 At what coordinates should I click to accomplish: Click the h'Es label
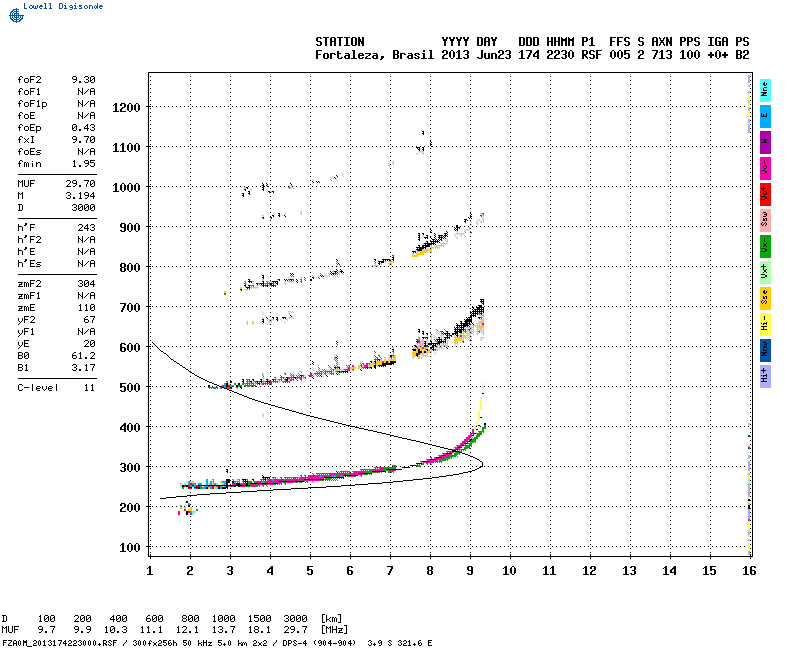[x=29, y=264]
